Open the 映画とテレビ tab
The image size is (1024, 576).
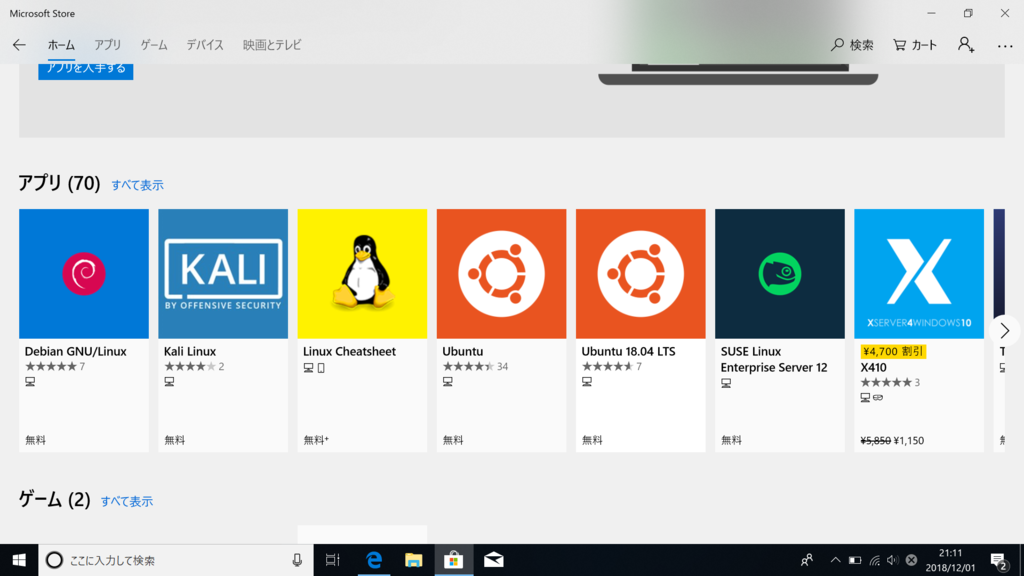272,45
